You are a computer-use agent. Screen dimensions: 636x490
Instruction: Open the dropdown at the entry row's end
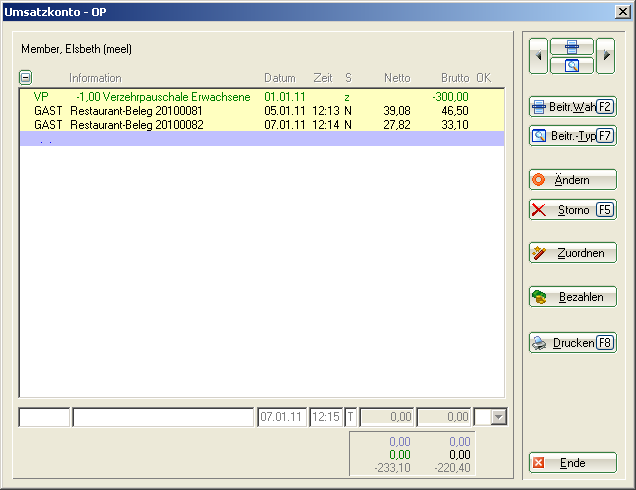[499, 417]
